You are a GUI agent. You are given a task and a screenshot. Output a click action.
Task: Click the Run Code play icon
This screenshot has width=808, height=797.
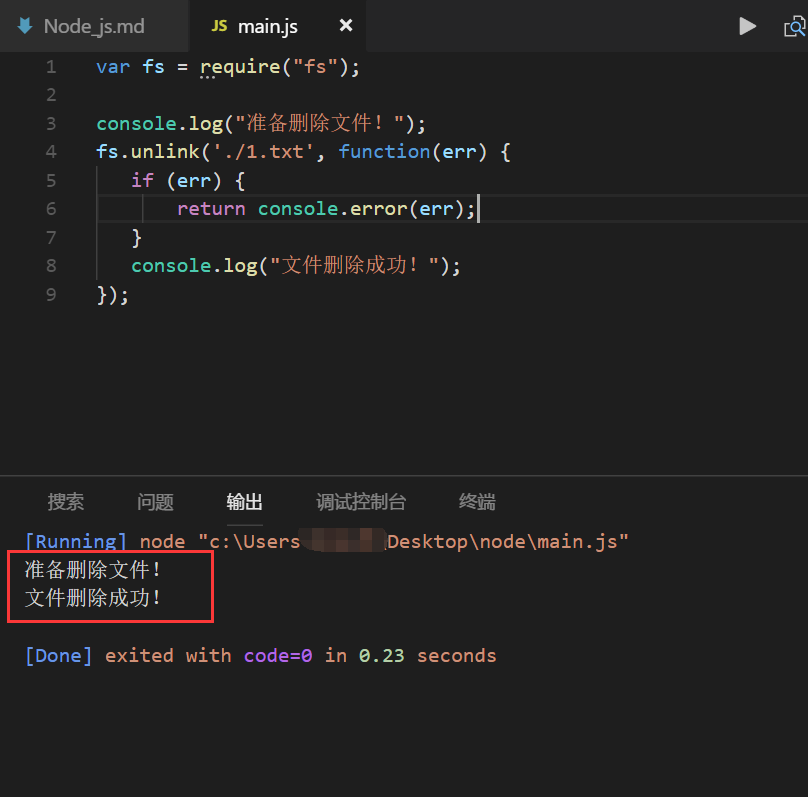747,27
